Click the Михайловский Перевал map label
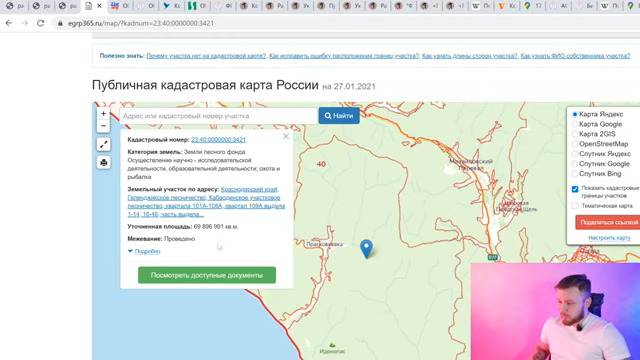Image resolution: width=640 pixels, height=360 pixels. [471, 164]
